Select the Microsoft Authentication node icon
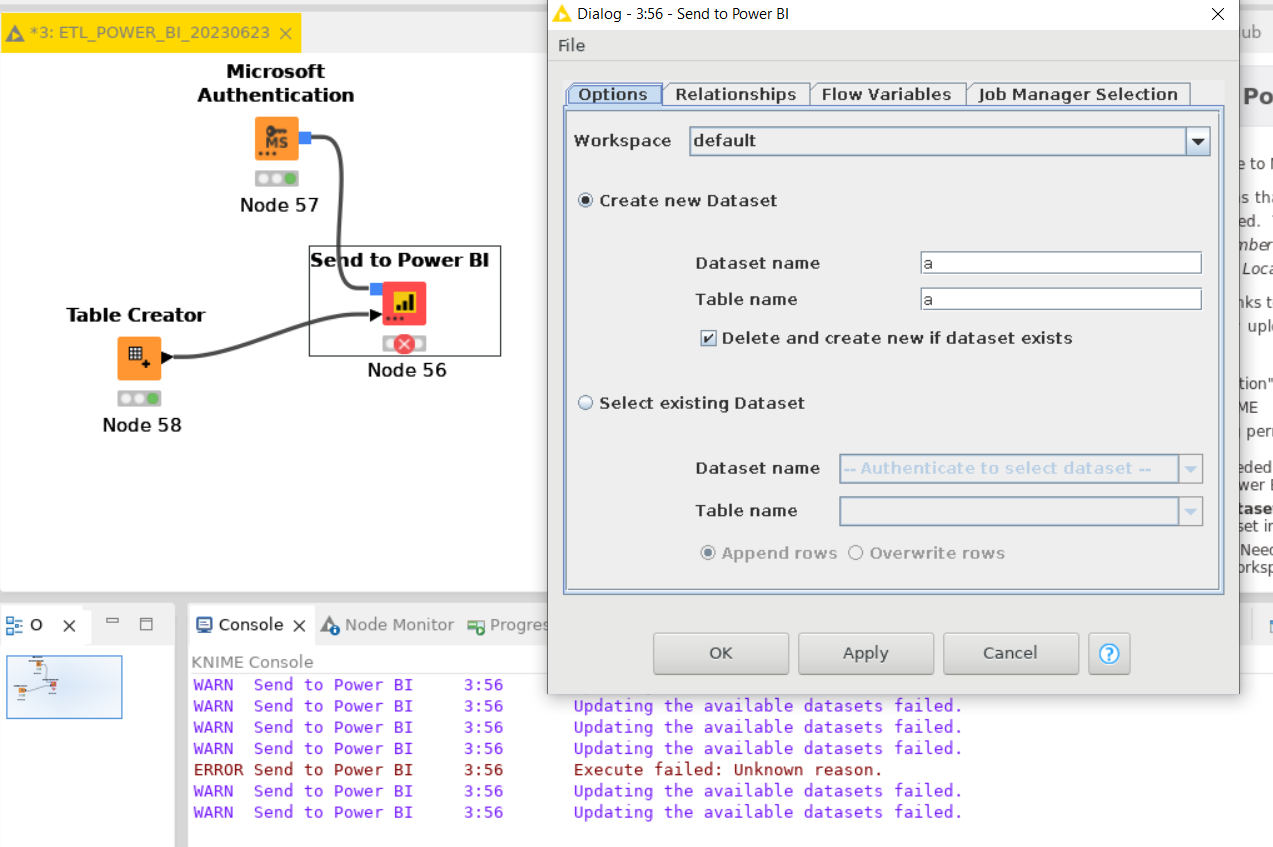The image size is (1273, 847). point(276,139)
